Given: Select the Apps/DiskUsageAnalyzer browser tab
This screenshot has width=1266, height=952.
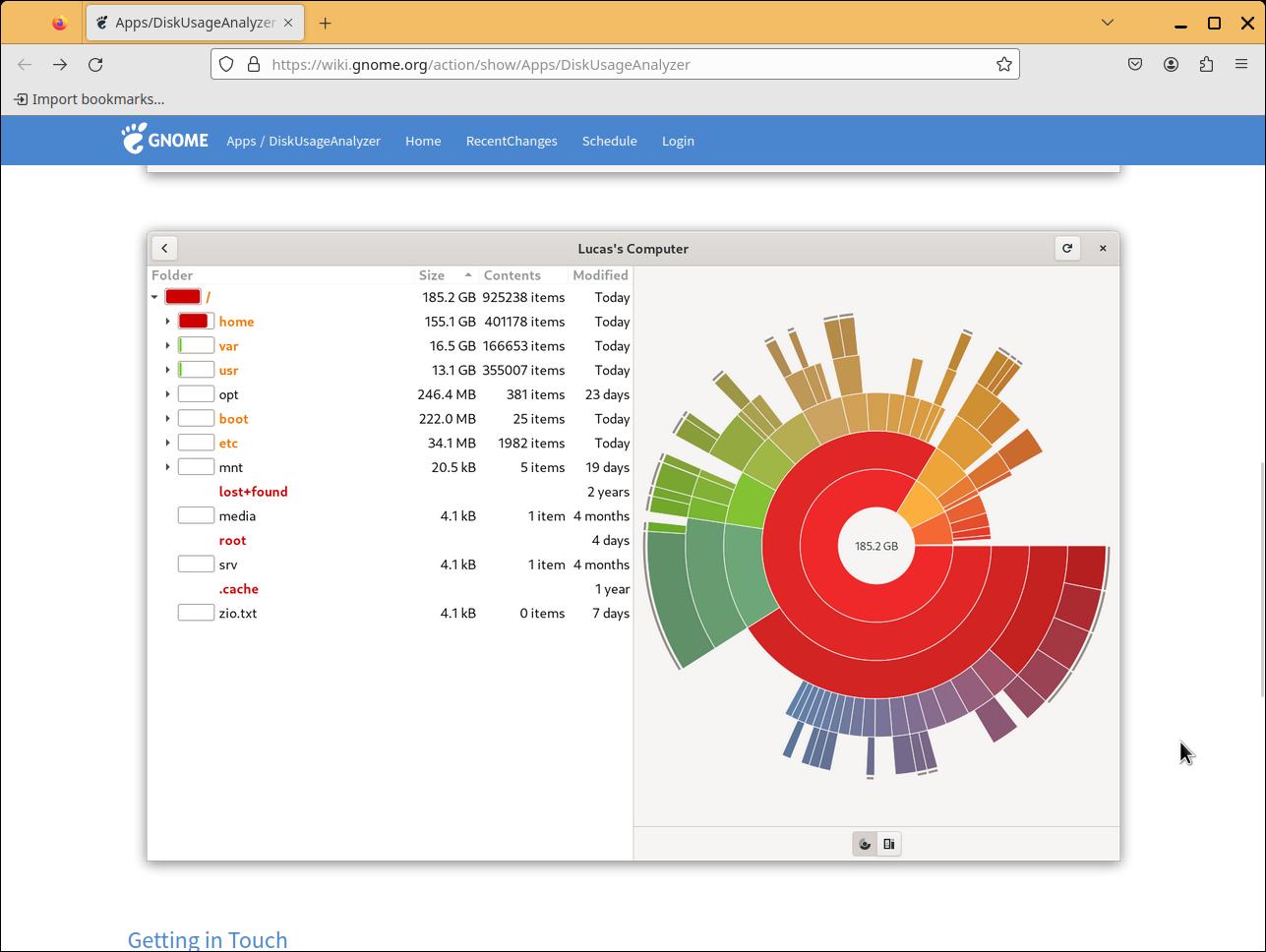Looking at the screenshot, I should click(x=196, y=23).
